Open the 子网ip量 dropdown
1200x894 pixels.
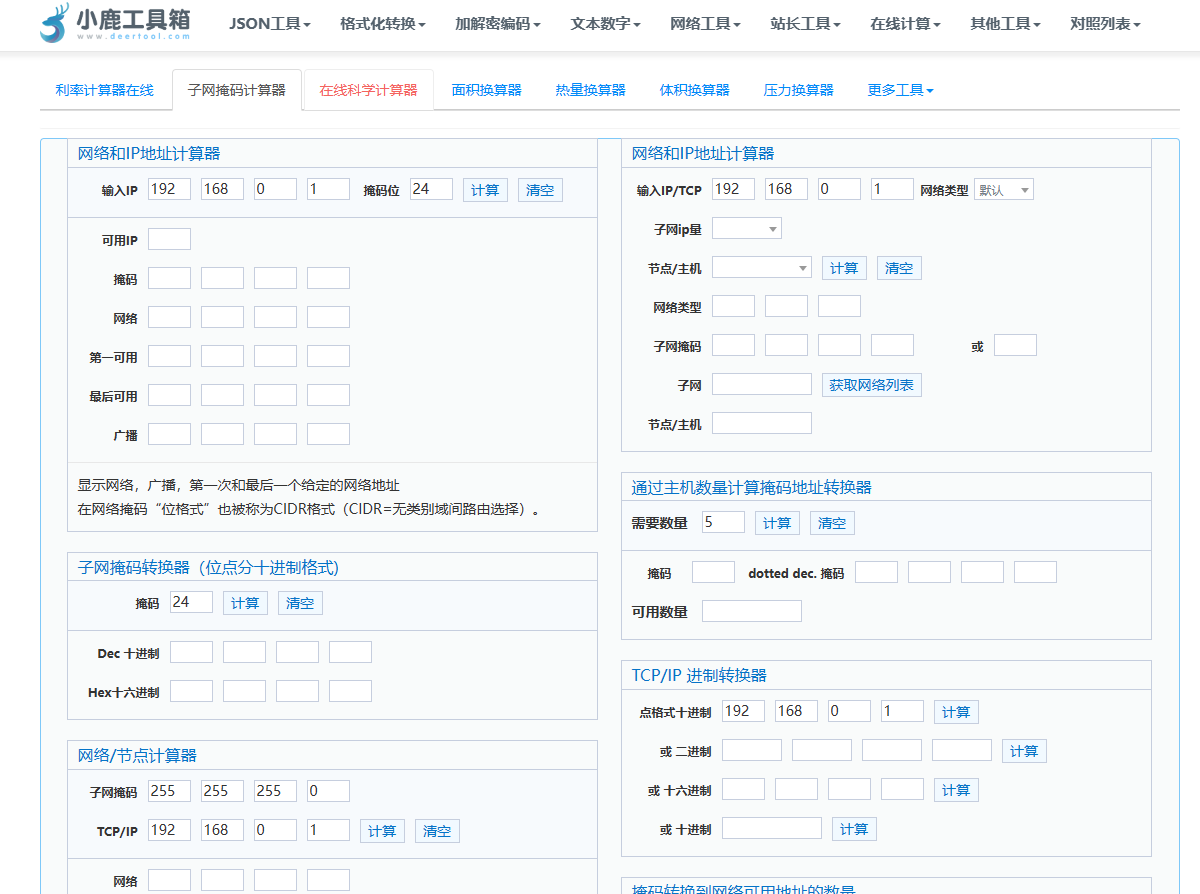click(x=747, y=229)
